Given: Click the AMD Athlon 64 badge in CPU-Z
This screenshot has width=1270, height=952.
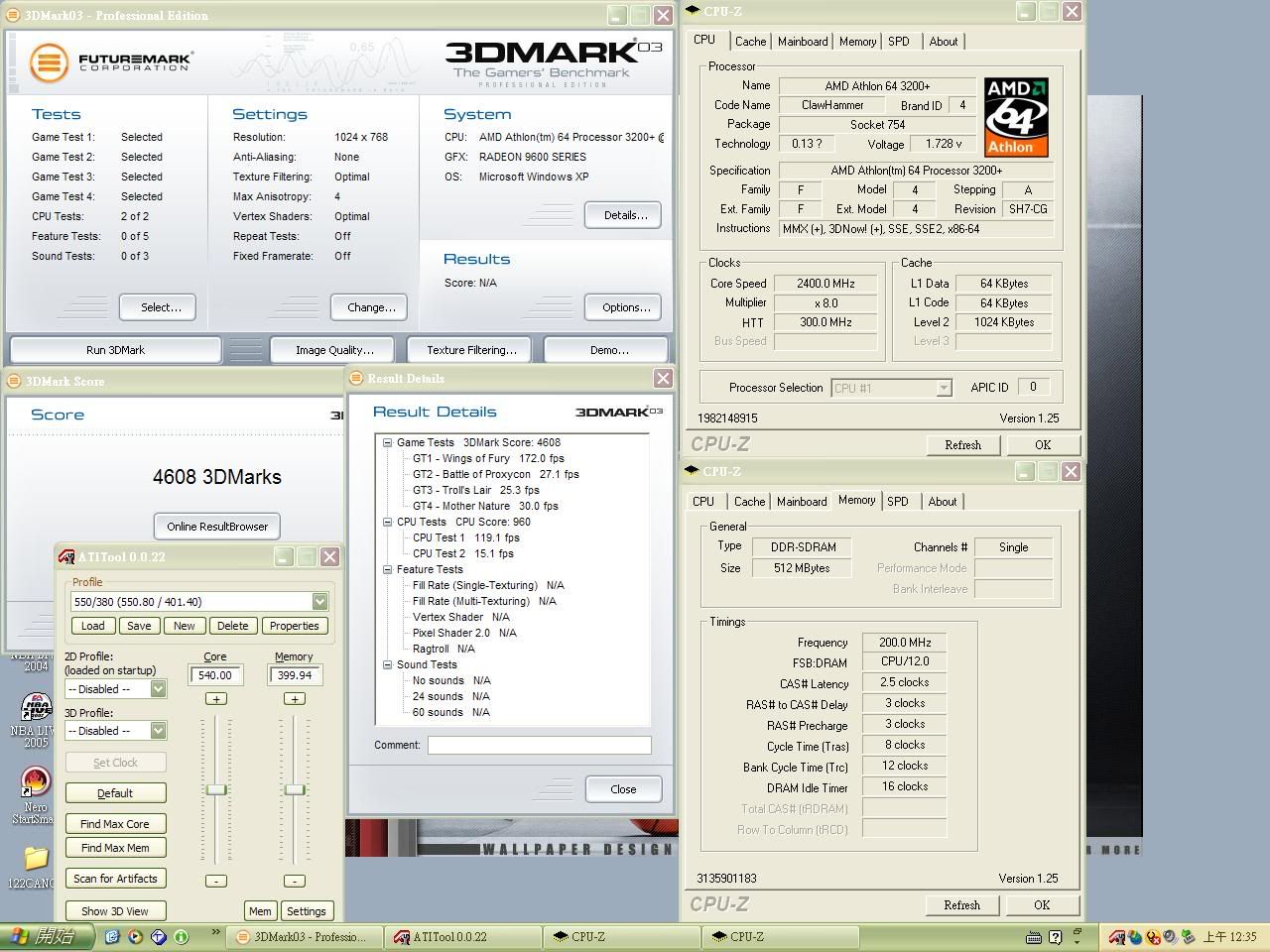Looking at the screenshot, I should click(1015, 116).
